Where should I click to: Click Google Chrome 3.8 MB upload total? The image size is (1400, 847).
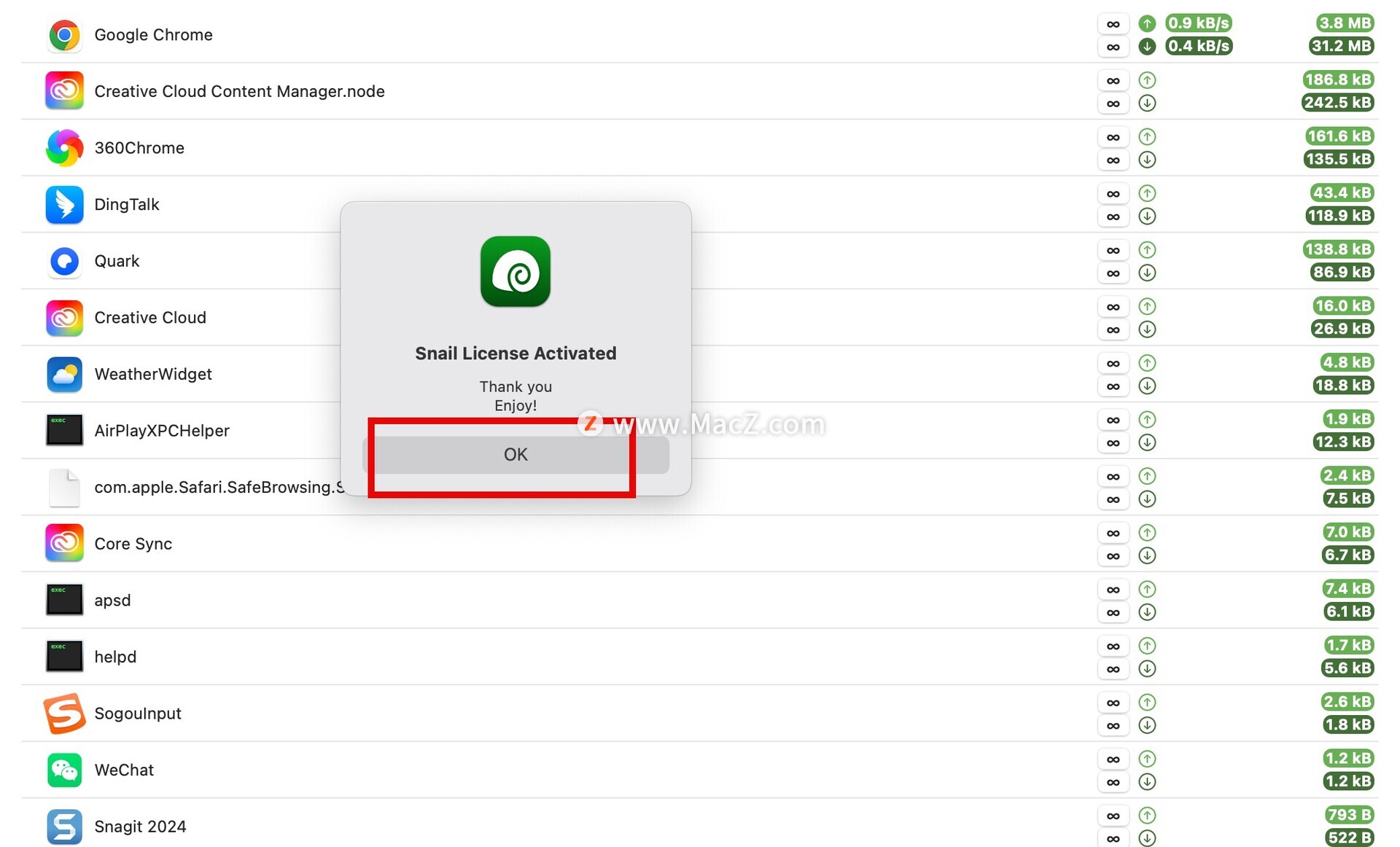(1345, 23)
